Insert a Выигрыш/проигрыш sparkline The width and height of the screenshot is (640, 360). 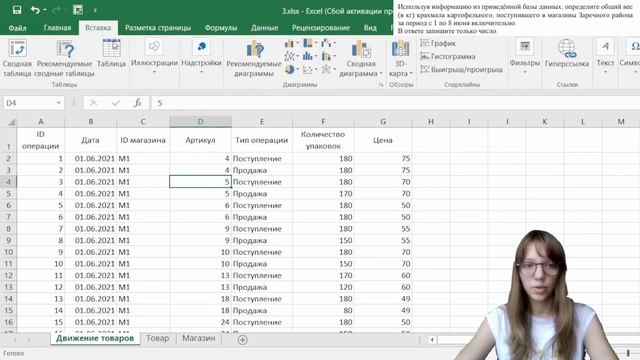pyautogui.click(x=461, y=69)
